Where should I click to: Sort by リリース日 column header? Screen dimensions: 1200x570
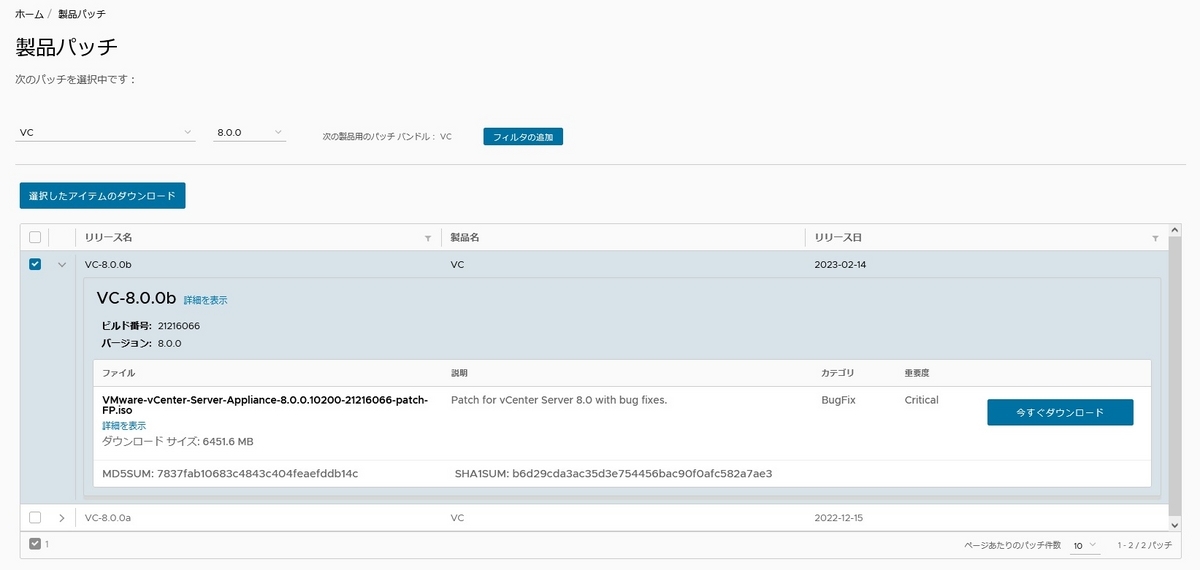coord(838,238)
